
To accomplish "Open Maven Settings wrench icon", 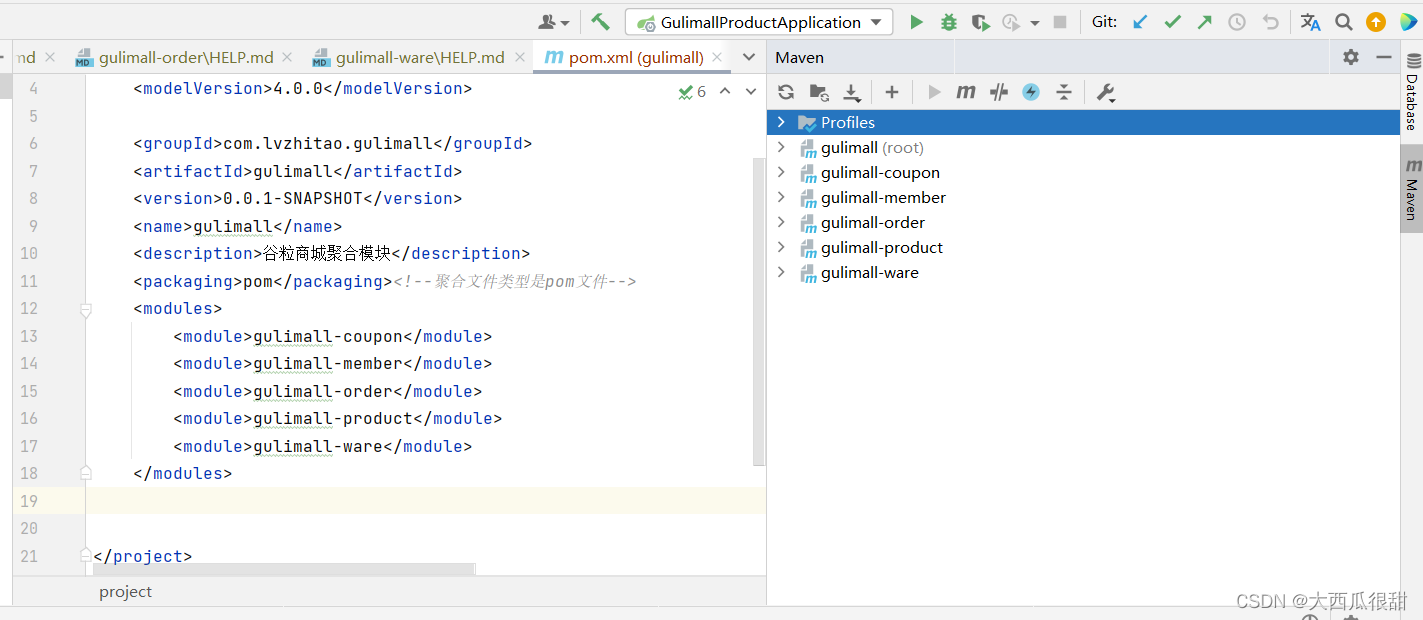I will tap(1106, 92).
